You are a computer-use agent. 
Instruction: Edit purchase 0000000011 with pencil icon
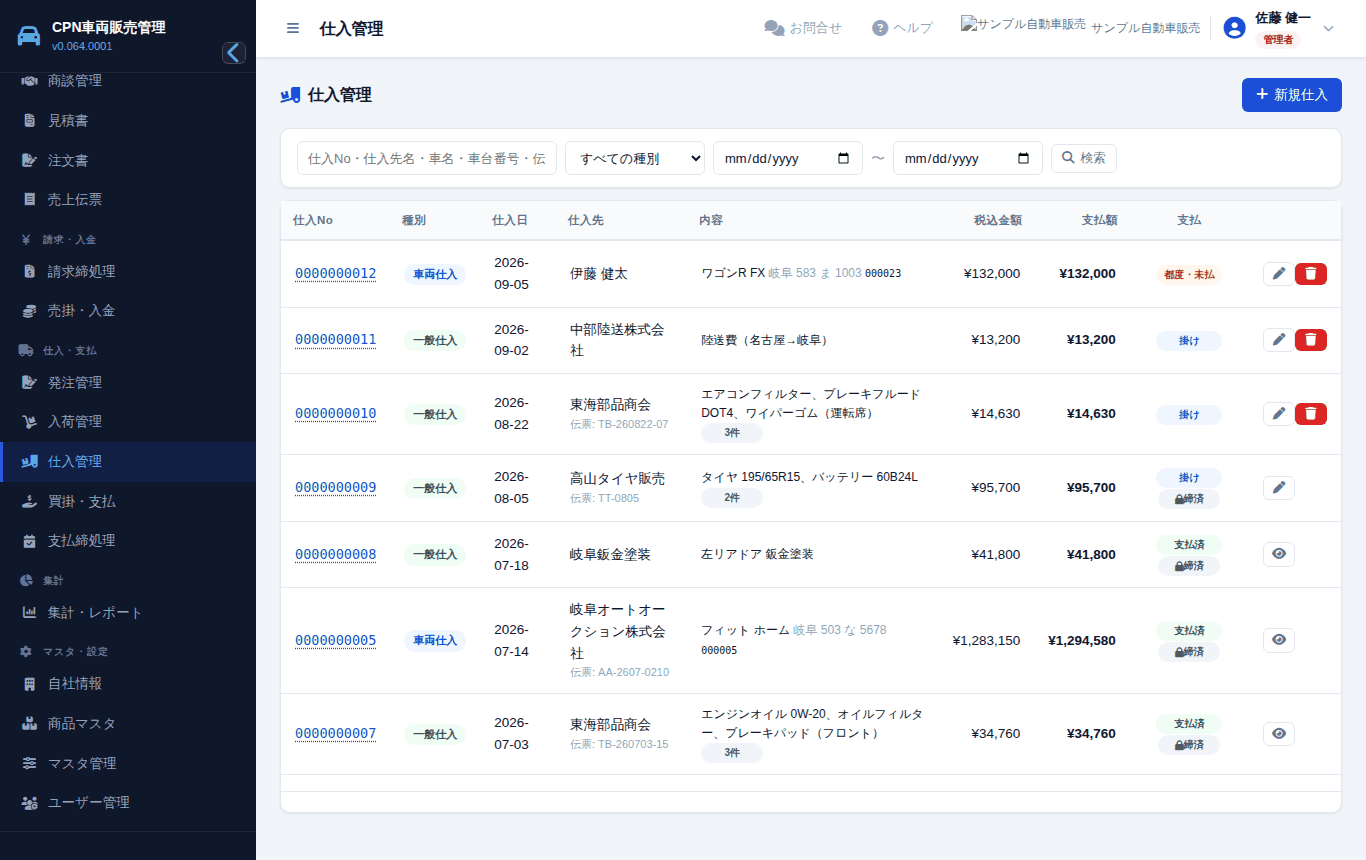click(x=1278, y=340)
